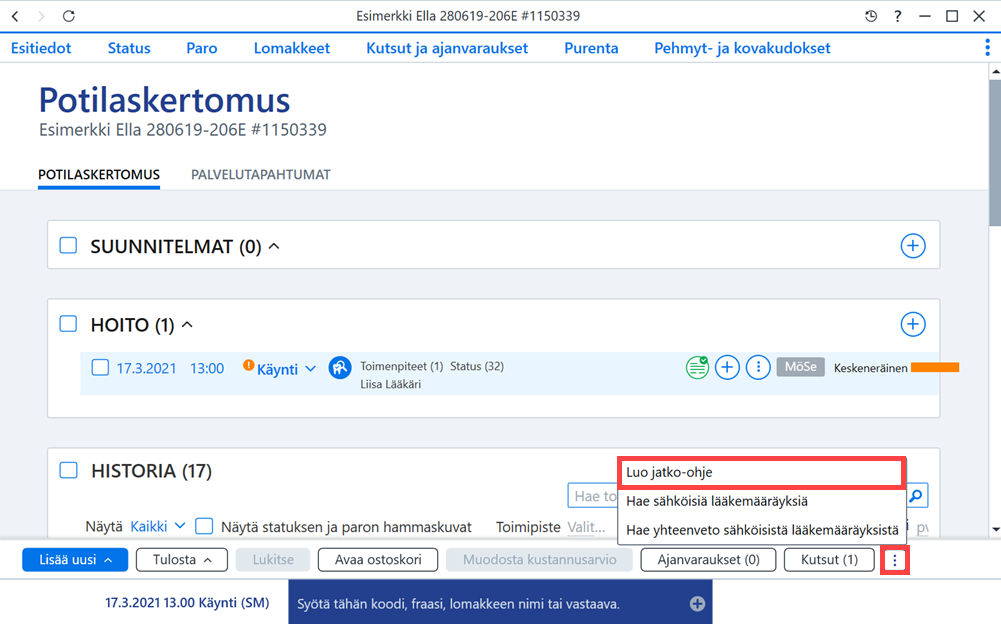Open the bottom toolbar three-dot menu
Image resolution: width=1001 pixels, height=624 pixels.
[894, 560]
